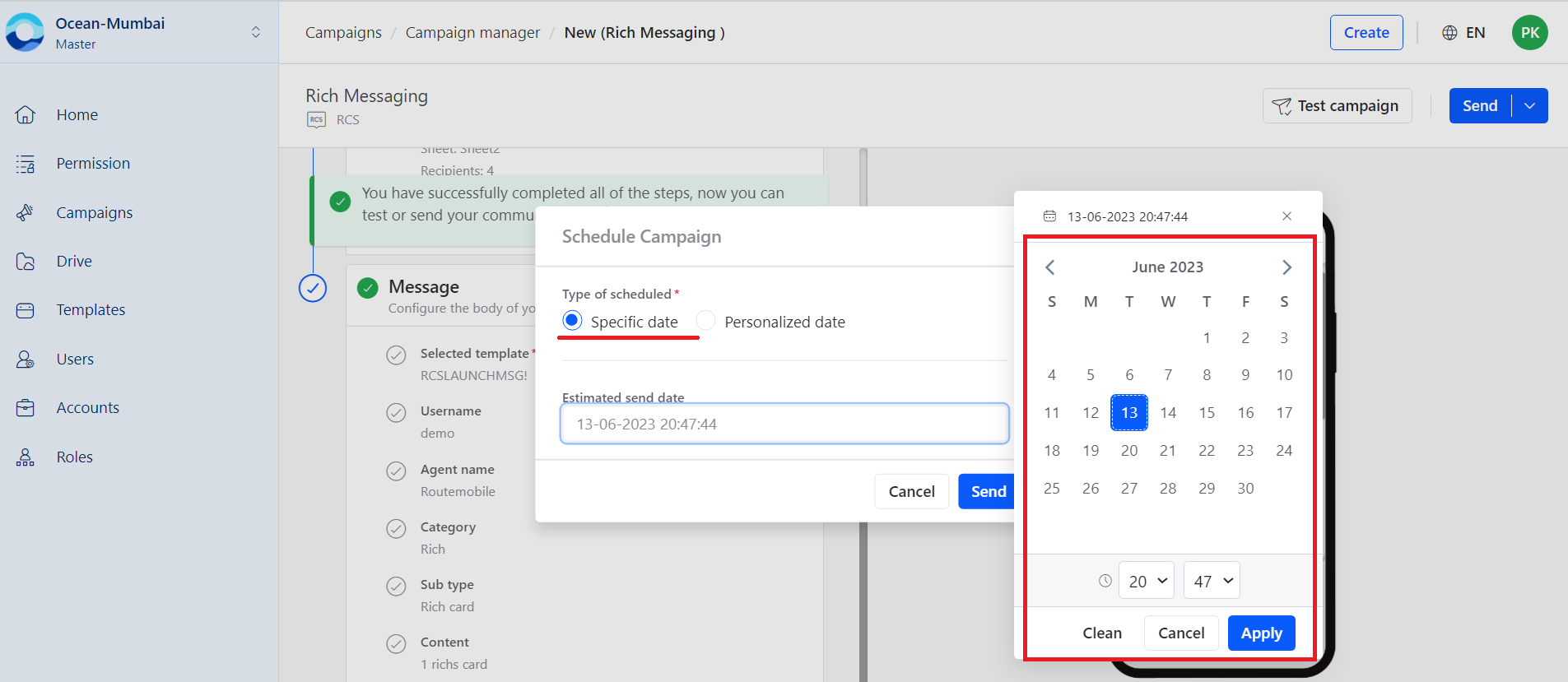1568x682 pixels.
Task: Click check icon beside Selected template
Action: click(396, 355)
